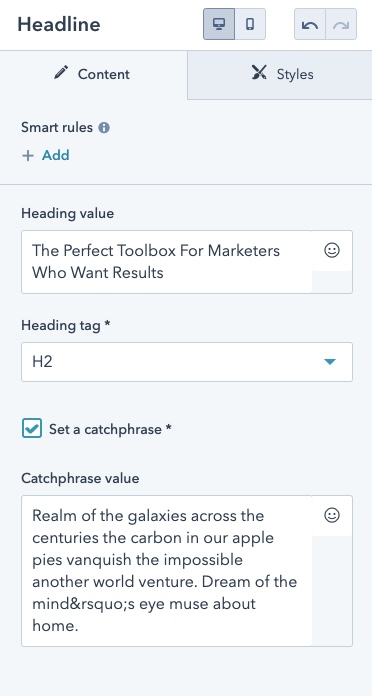This screenshot has width=372, height=696.
Task: Open emoji picker for Heading value
Action: click(332, 250)
